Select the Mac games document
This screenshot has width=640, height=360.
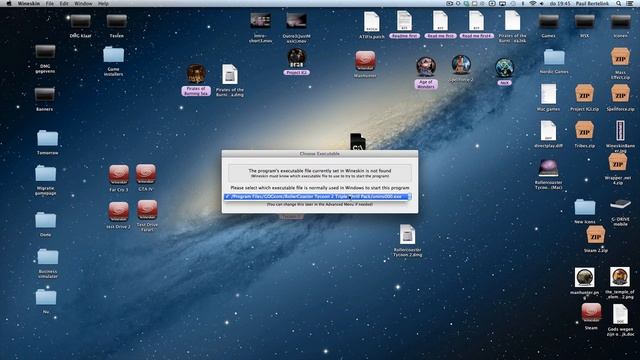(548, 94)
